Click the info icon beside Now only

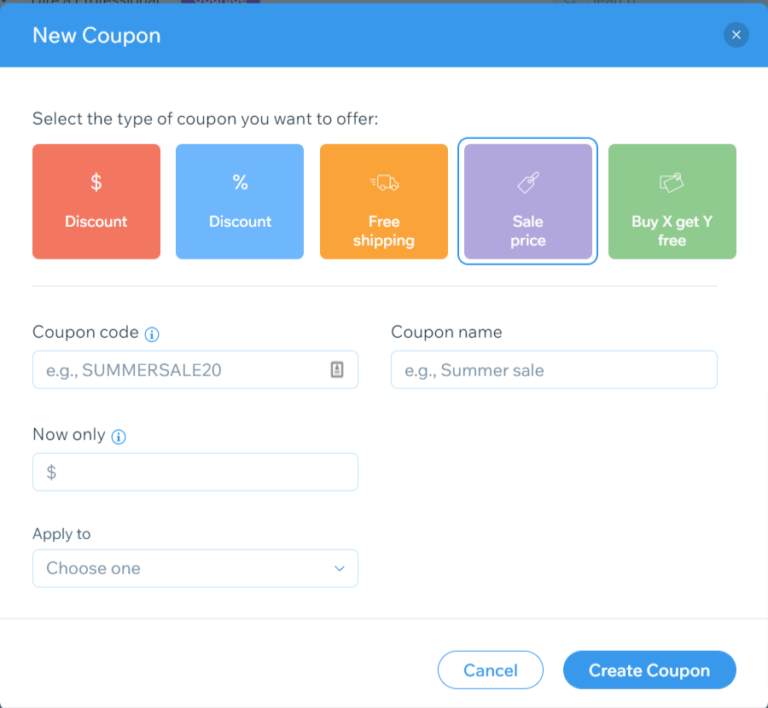pyautogui.click(x=119, y=437)
